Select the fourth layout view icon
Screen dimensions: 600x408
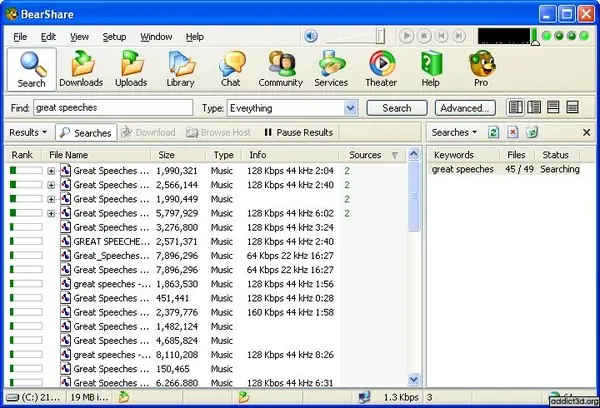point(572,108)
